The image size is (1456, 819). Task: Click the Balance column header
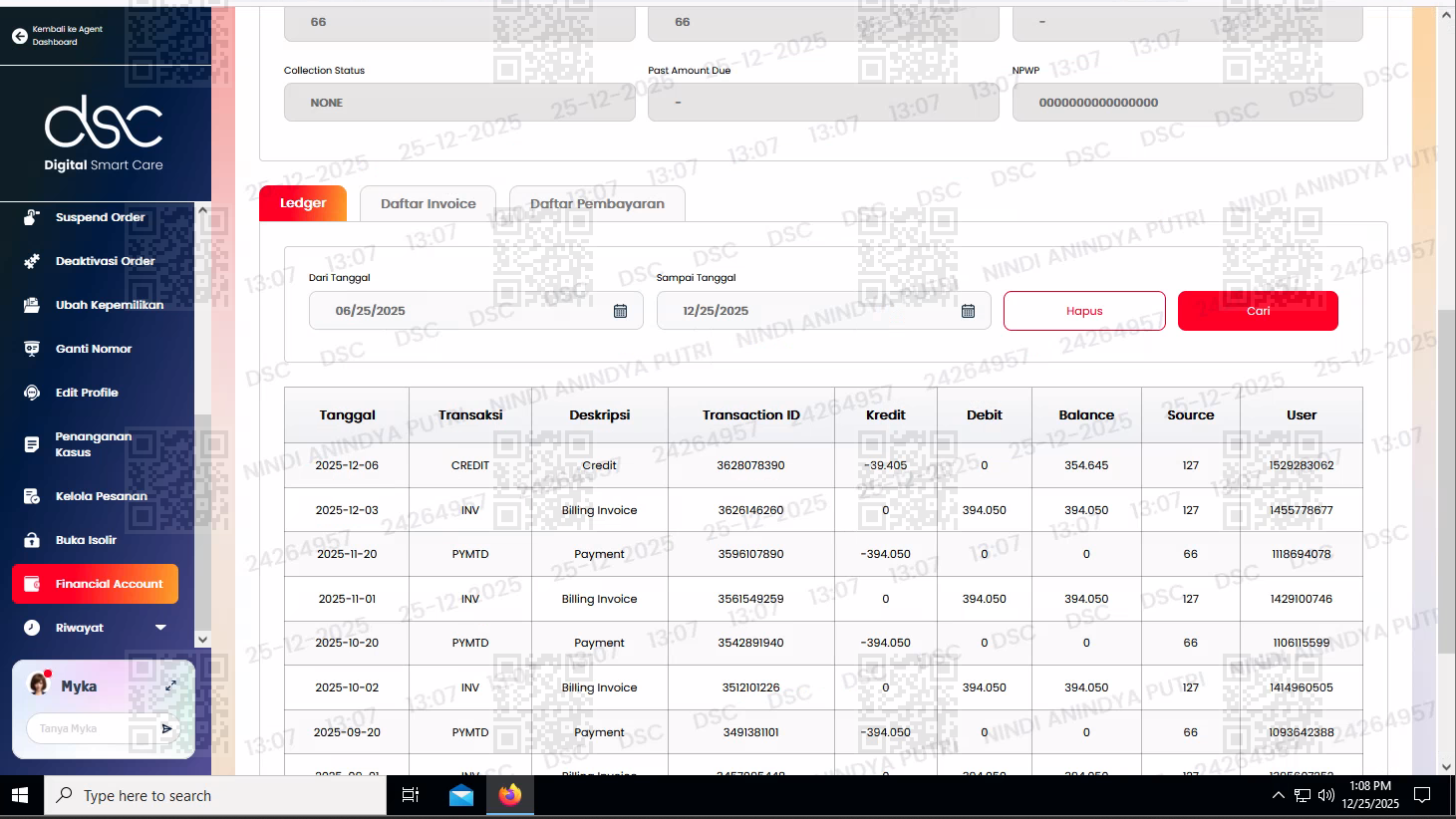[x=1086, y=415]
